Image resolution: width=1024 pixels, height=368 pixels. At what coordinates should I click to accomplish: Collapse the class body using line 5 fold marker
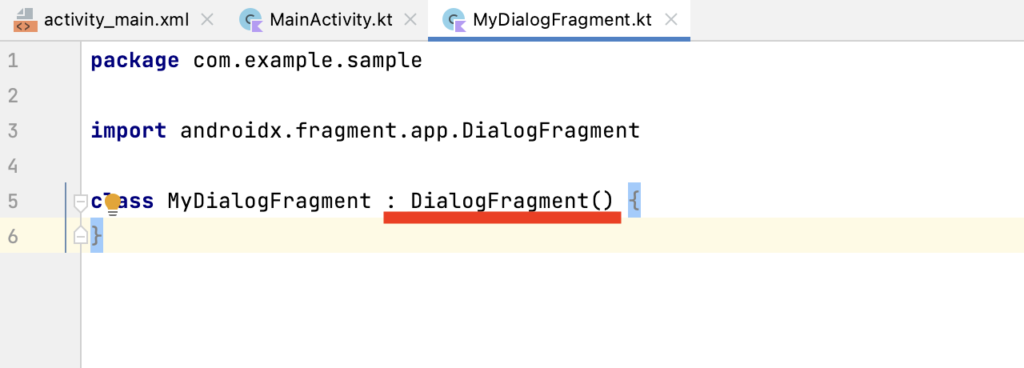click(80, 202)
